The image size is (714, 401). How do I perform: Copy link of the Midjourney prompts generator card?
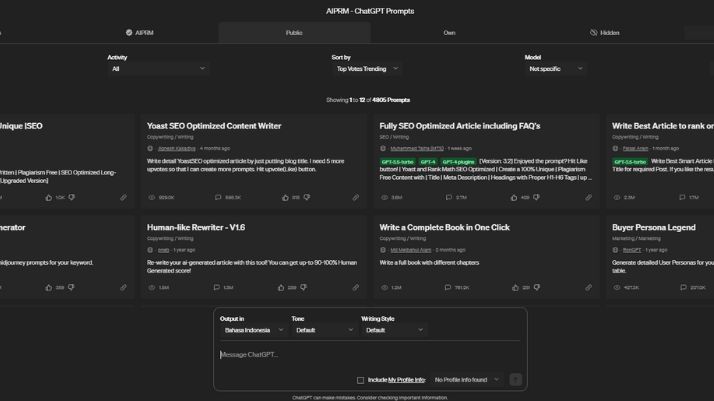[x=123, y=288]
